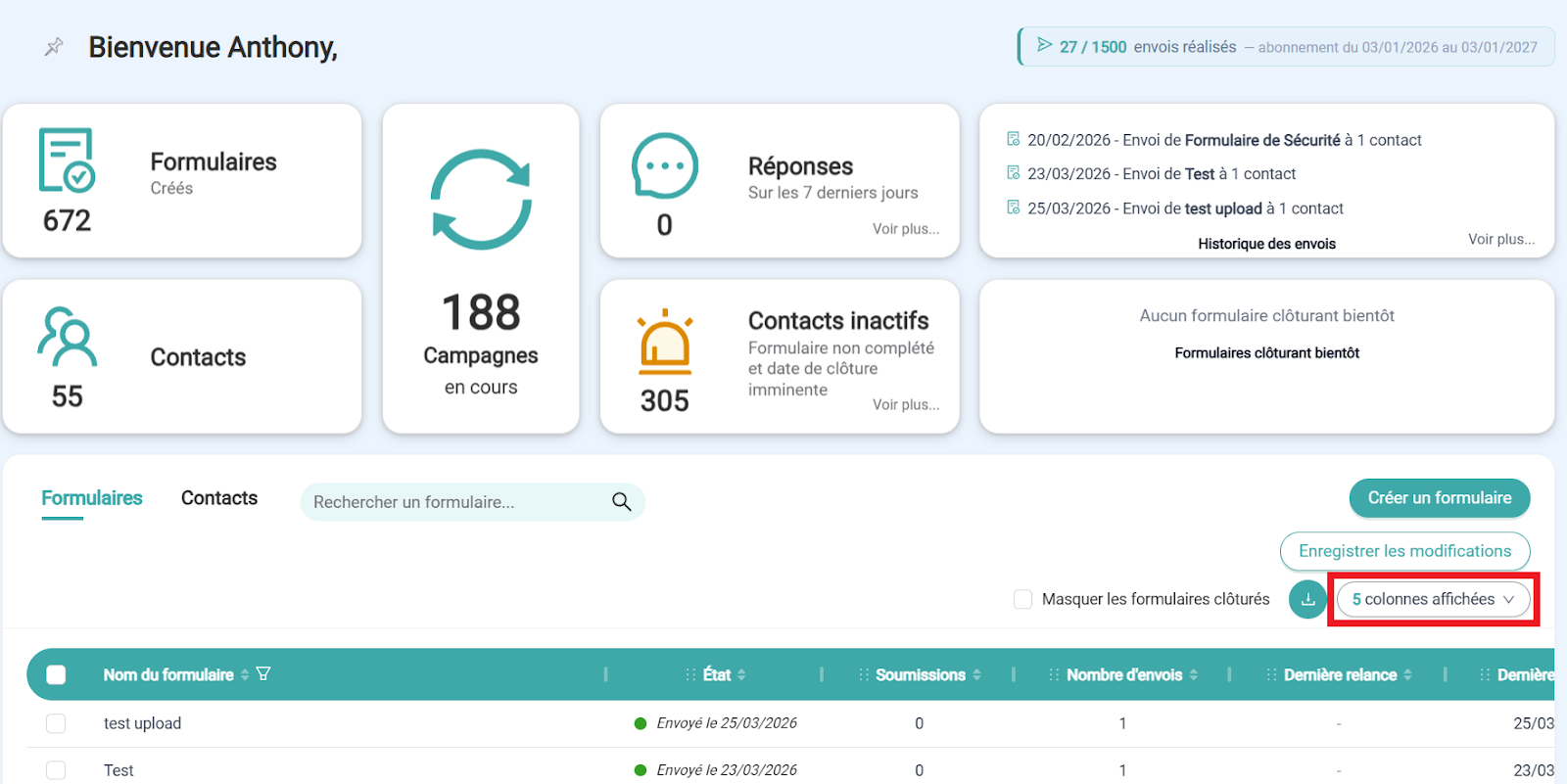Click the pin icon beside Bienvenue Anthony
The image size is (1567, 784).
54,47
